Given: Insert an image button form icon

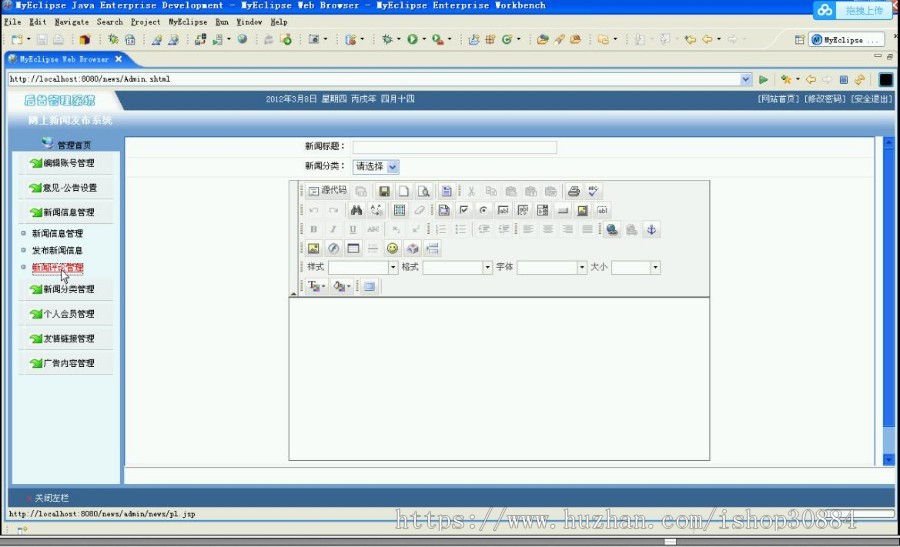Looking at the screenshot, I should (583, 210).
